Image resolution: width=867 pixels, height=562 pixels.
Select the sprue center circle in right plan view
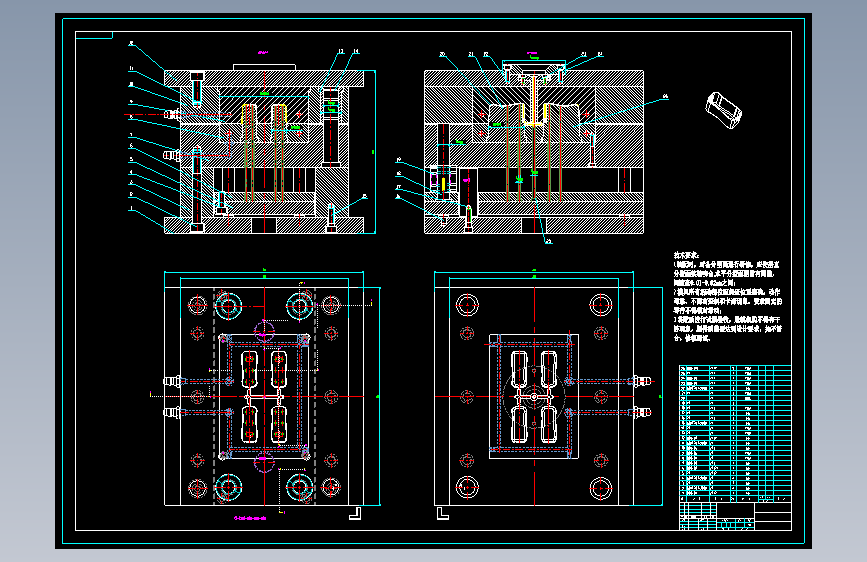point(534,397)
